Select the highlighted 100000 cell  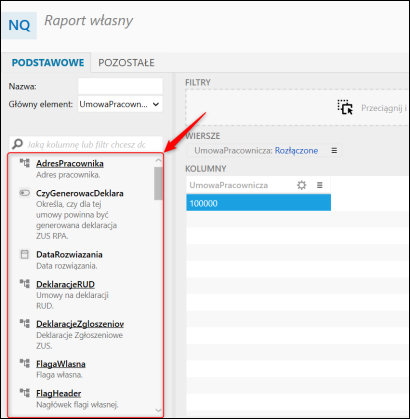[258, 203]
